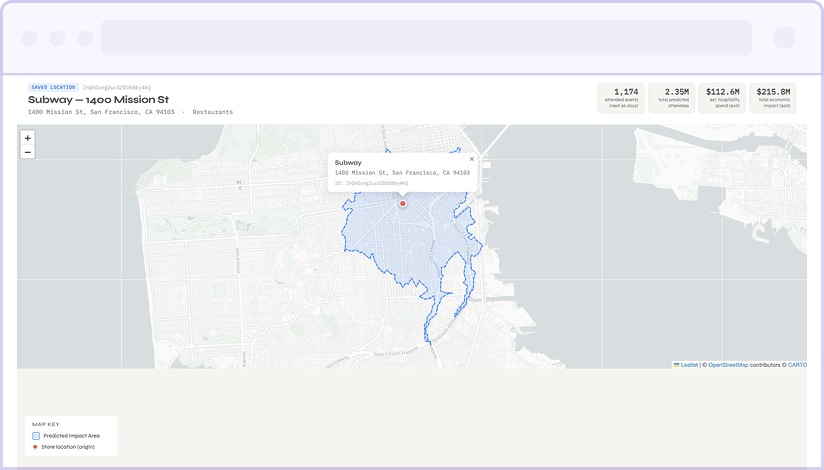Click the ID line in the map popup
The width and height of the screenshot is (824, 470).
tap(371, 183)
